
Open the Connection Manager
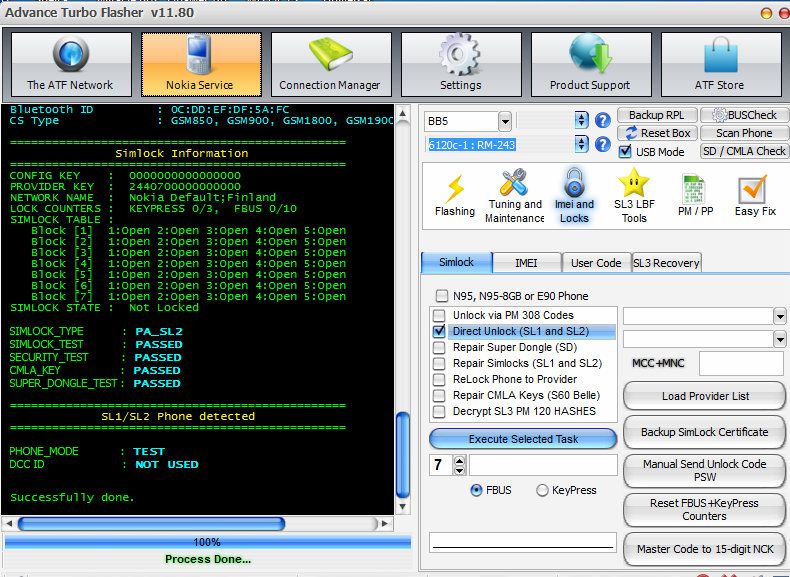point(330,65)
